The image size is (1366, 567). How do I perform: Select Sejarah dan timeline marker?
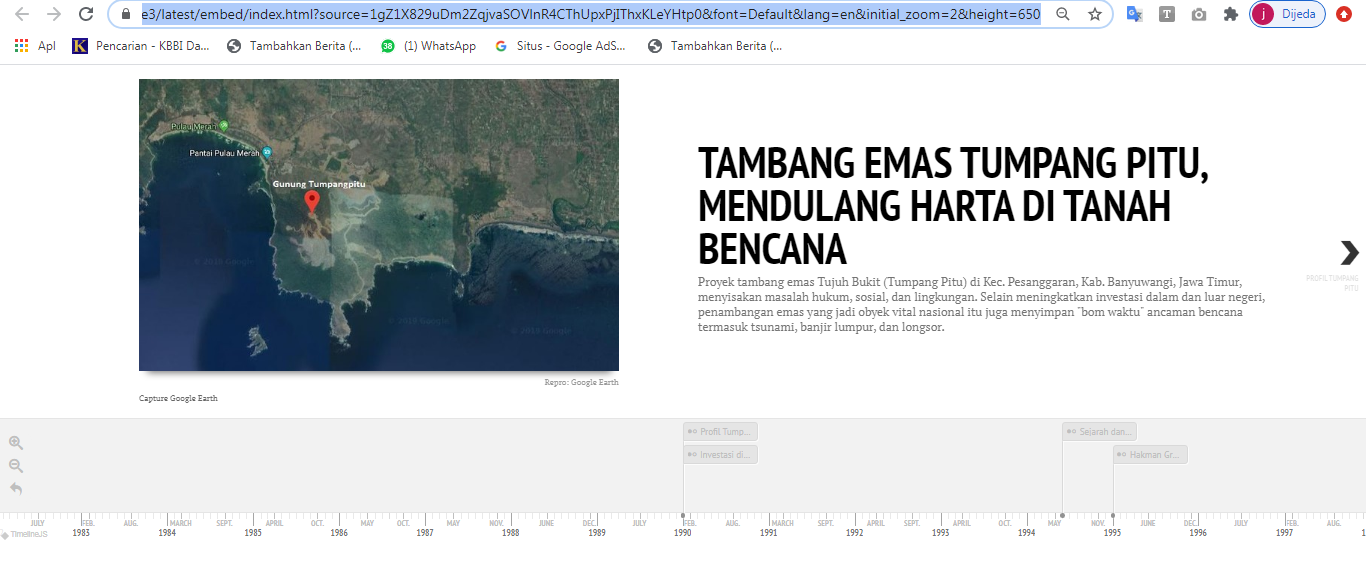pyautogui.click(x=1099, y=432)
